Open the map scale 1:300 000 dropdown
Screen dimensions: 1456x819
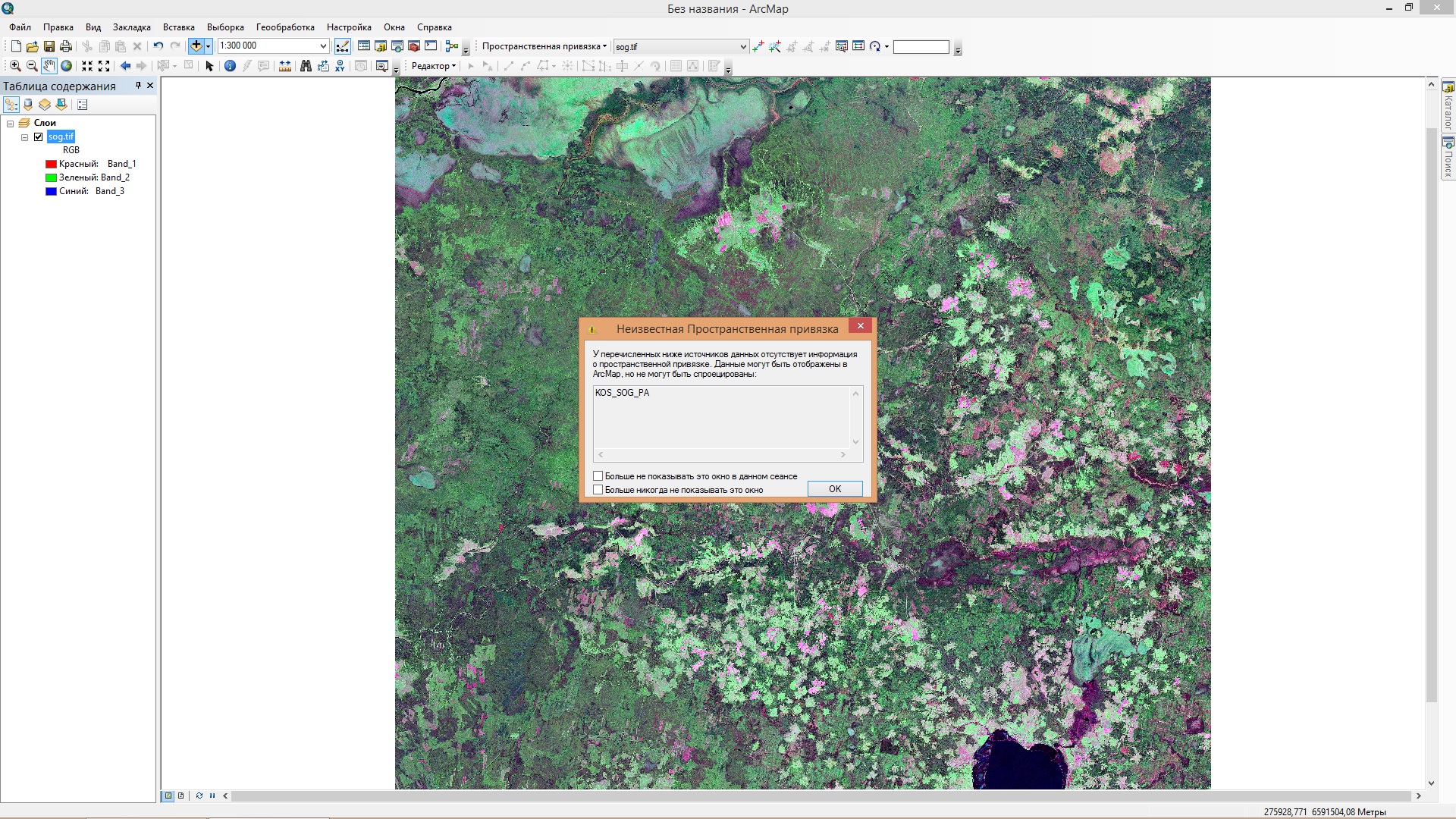point(323,46)
